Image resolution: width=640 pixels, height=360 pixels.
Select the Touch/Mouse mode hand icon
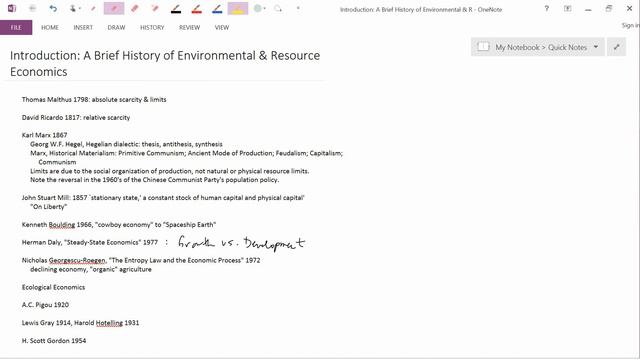[73, 9]
